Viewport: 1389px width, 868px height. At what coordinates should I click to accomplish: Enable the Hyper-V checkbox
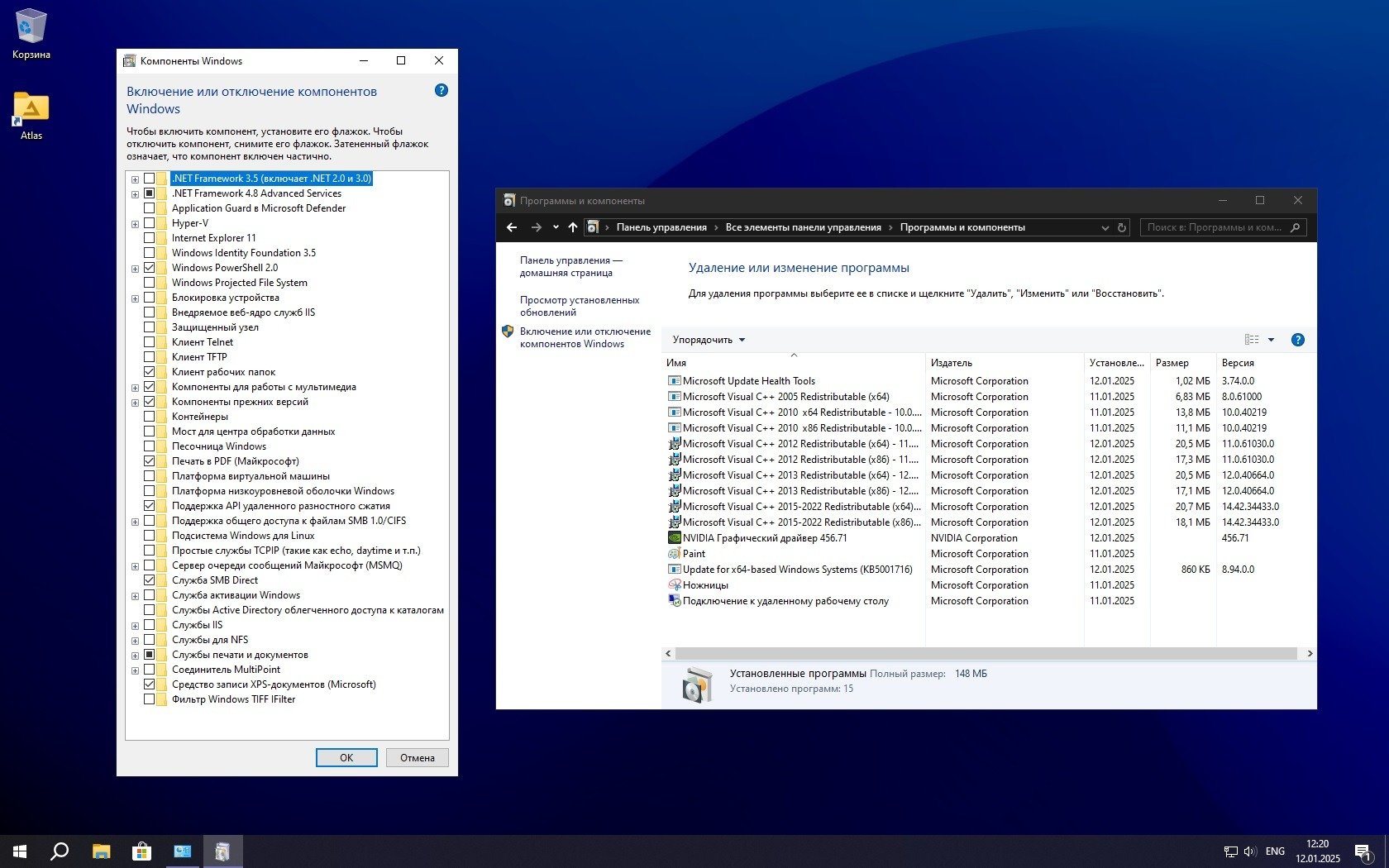(150, 223)
